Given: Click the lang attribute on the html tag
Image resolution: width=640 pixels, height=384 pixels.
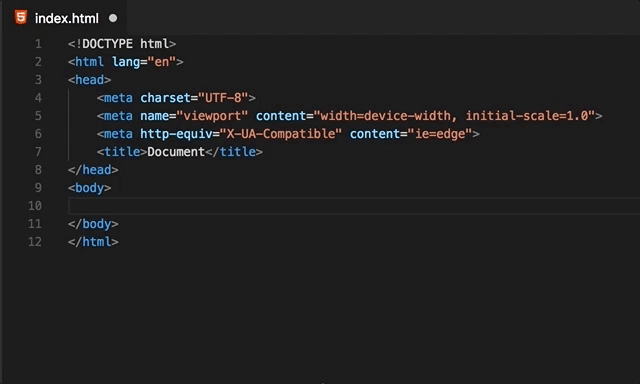Looking at the screenshot, I should pos(126,62).
